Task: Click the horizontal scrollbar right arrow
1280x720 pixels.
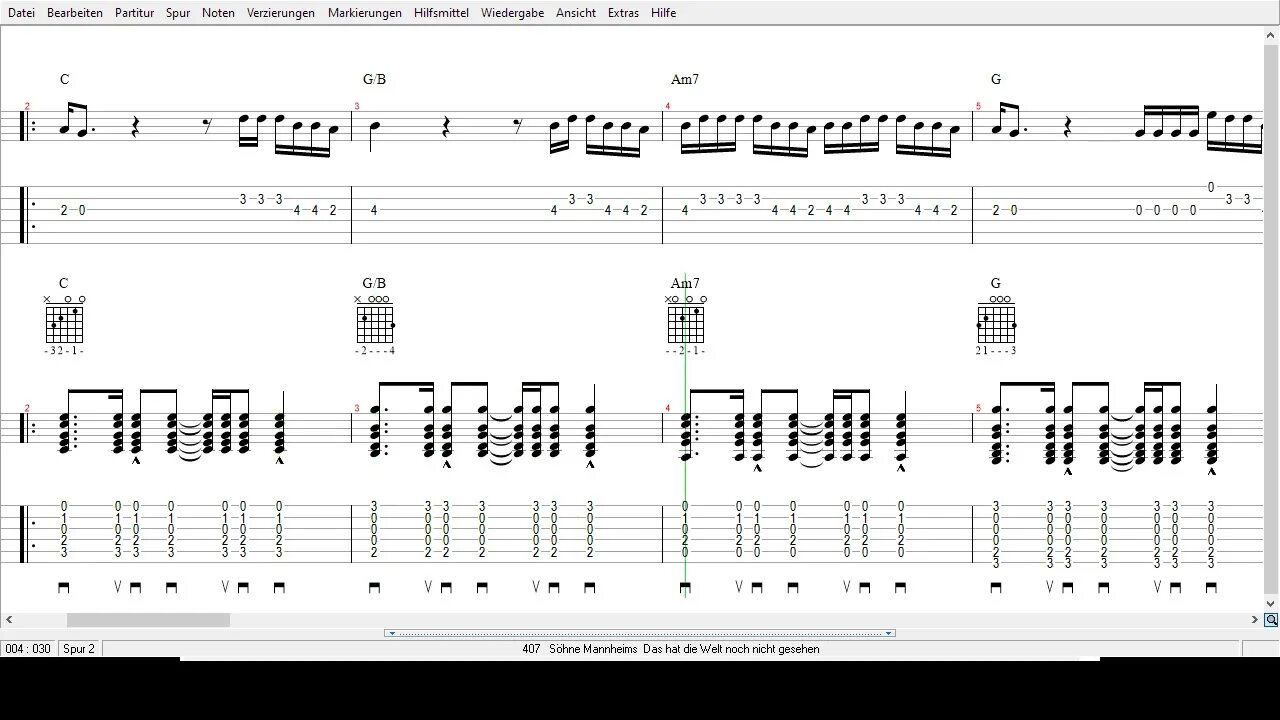Action: click(x=1255, y=620)
